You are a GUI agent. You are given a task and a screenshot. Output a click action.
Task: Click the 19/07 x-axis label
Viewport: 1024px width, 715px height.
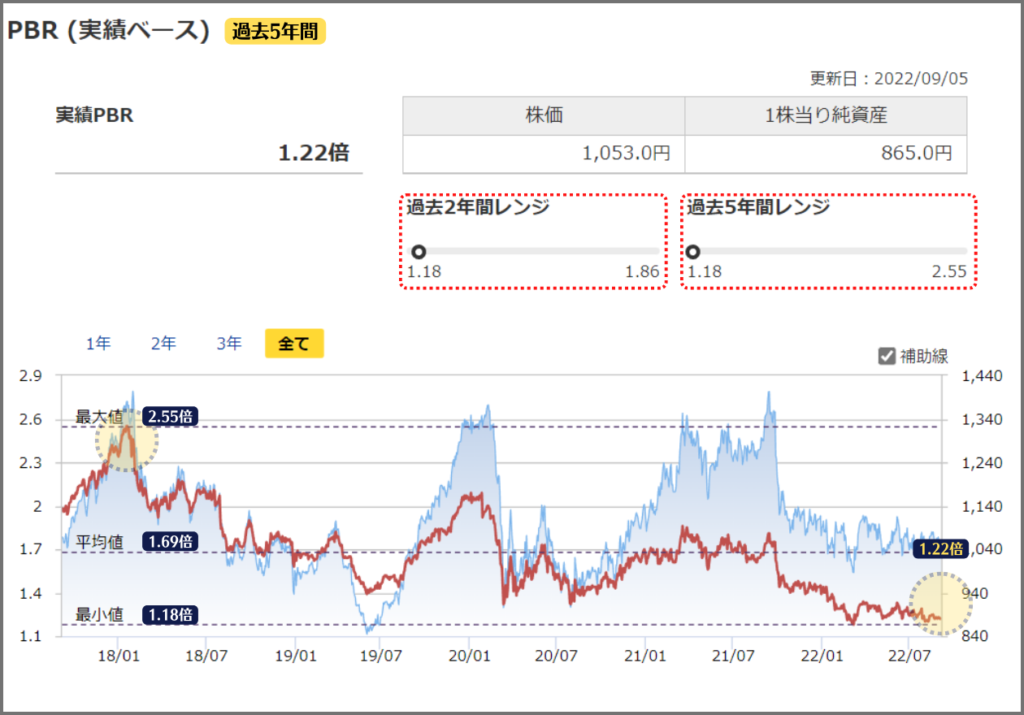pos(381,656)
